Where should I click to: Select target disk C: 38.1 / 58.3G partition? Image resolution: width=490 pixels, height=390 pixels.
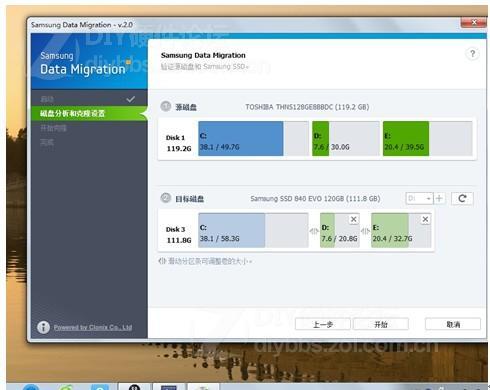[253, 230]
